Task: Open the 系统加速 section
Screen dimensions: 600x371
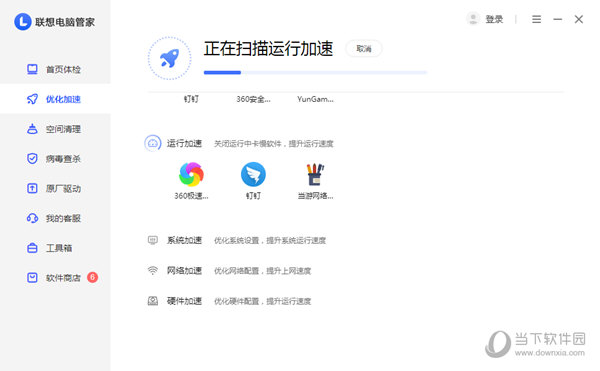Action: [184, 240]
